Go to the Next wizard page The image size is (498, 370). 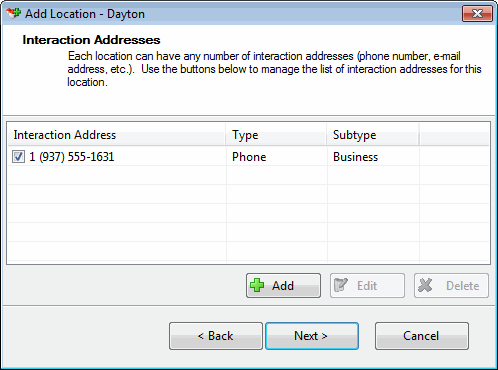point(312,336)
